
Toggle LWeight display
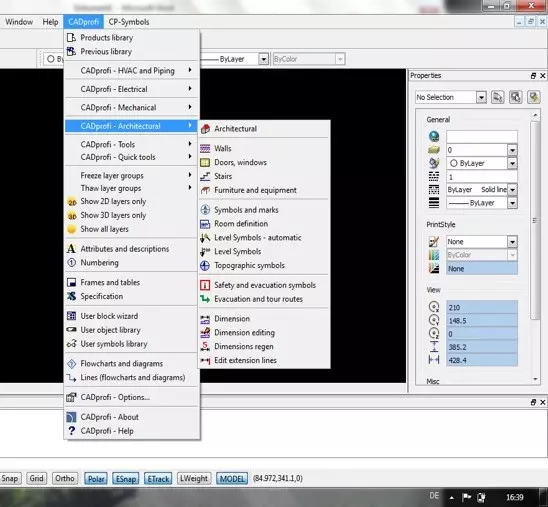[x=194, y=478]
